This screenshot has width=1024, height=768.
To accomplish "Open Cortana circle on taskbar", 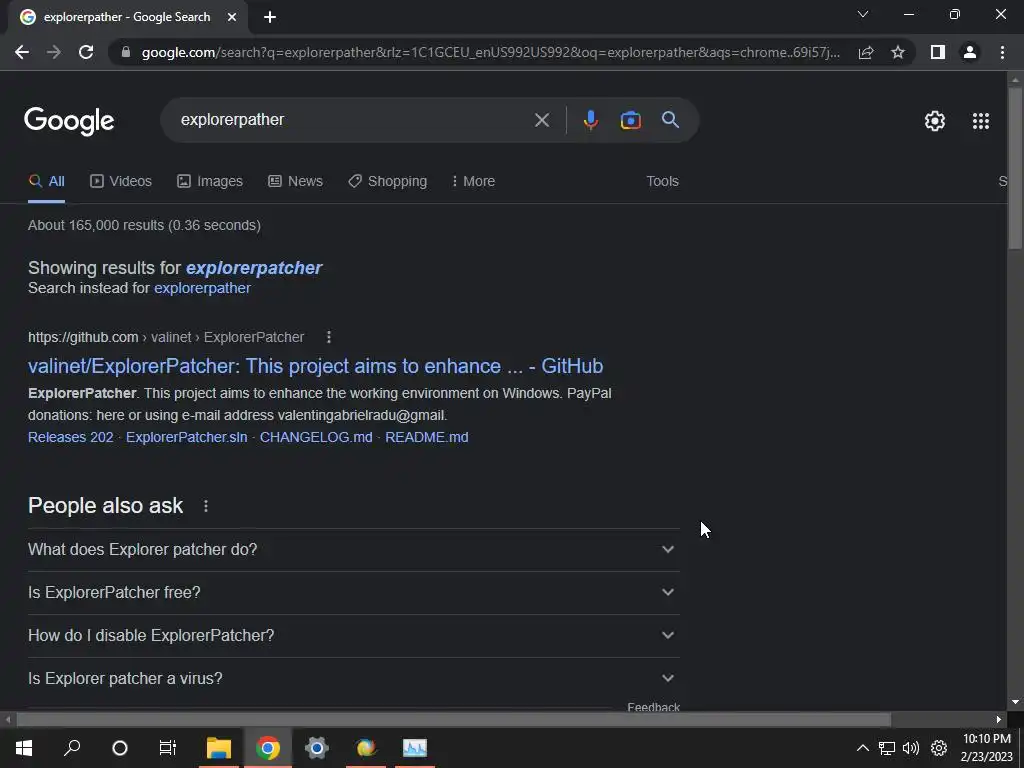I will pyautogui.click(x=120, y=748).
